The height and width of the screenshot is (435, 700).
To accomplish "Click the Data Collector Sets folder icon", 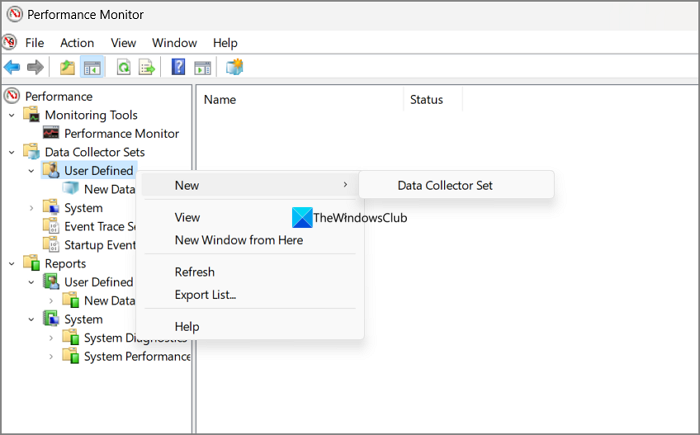I will pos(32,151).
